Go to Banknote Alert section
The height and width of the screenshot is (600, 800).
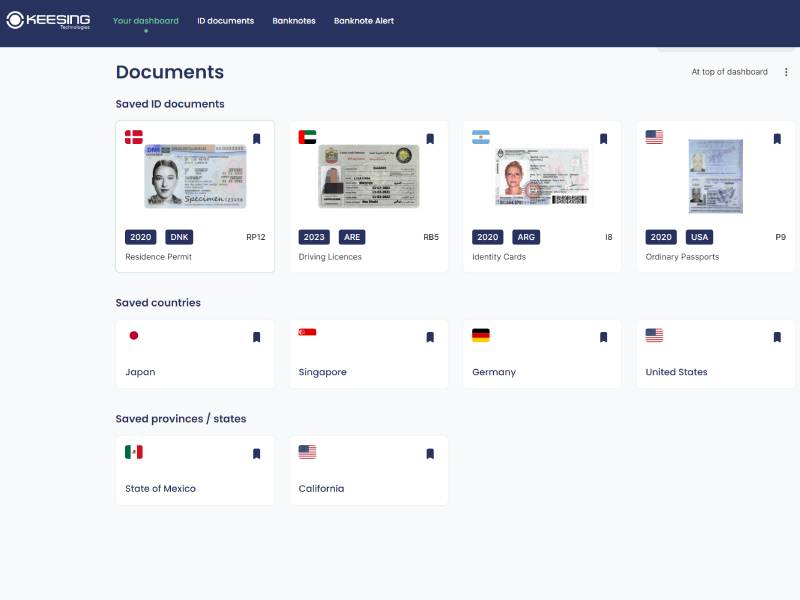click(x=364, y=21)
